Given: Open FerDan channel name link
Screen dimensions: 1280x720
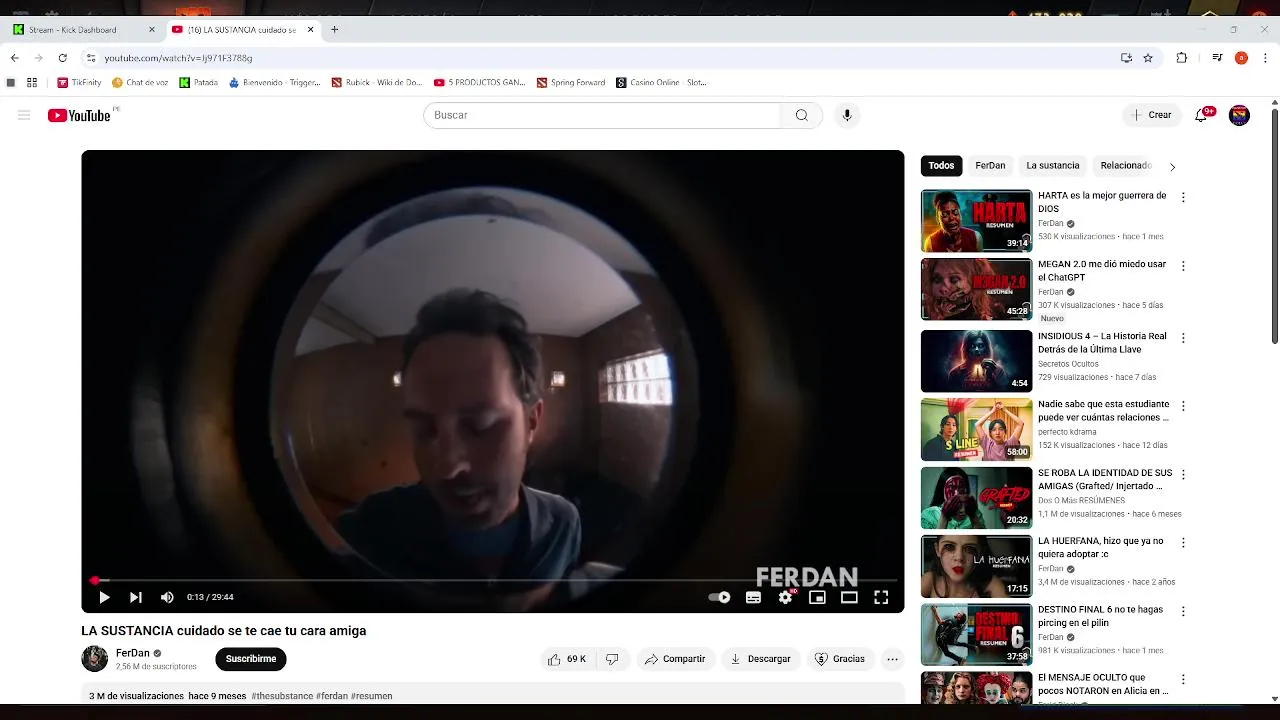Looking at the screenshot, I should coord(132,653).
